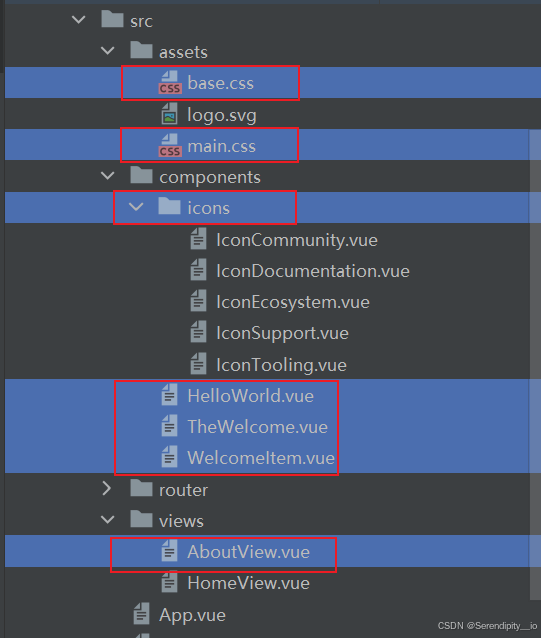Viewport: 541px width, 638px height.
Task: Select the views folder label
Action: (181, 521)
